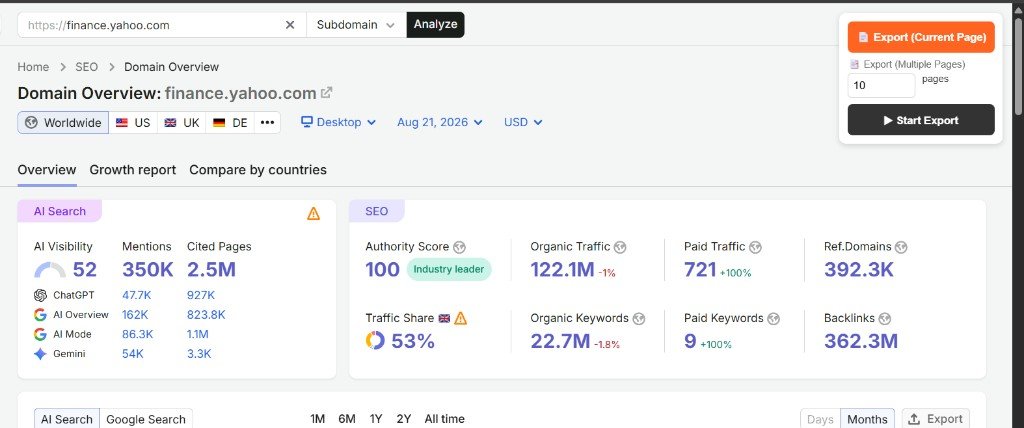Screen dimensions: 1024x428
Task: Select the UK country database
Action: [x=182, y=122]
